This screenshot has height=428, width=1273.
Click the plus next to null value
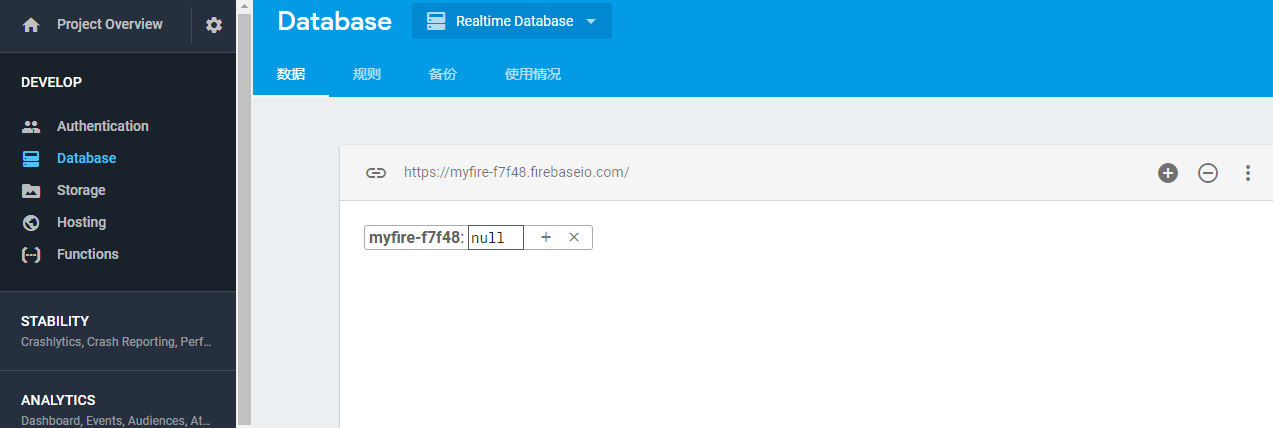[546, 237]
